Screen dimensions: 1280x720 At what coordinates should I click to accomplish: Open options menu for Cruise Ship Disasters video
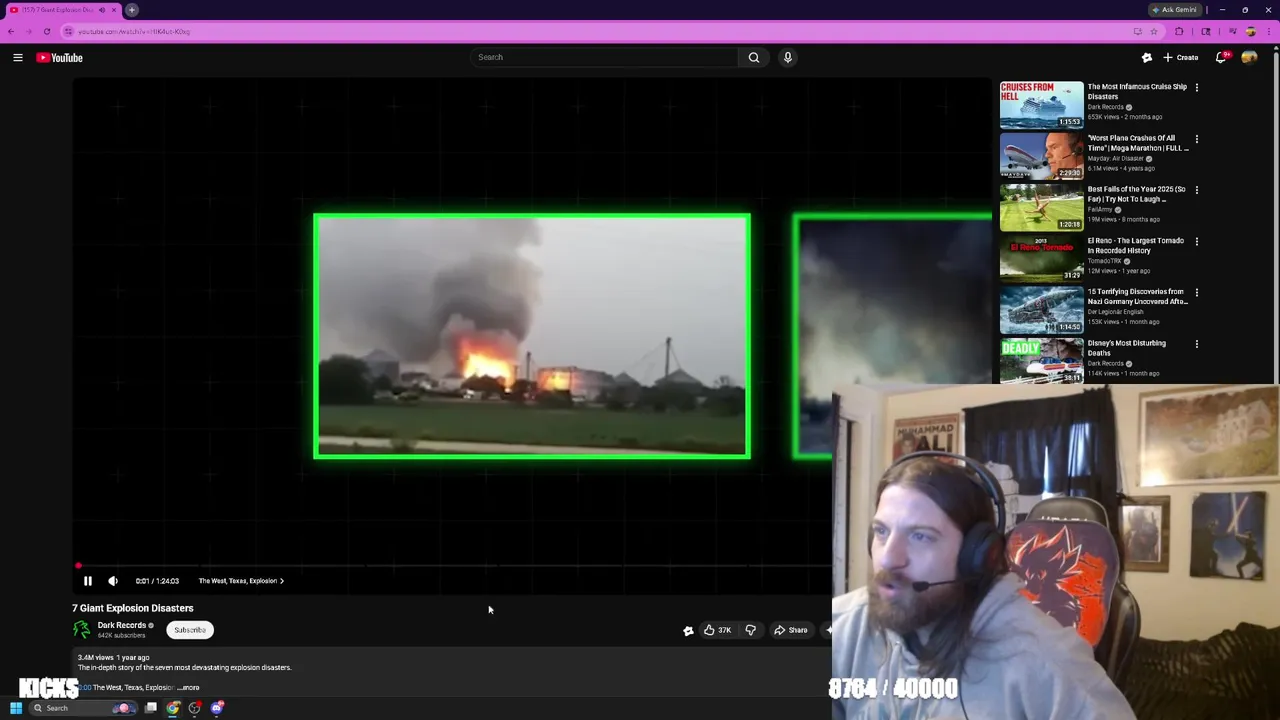coord(1196,88)
